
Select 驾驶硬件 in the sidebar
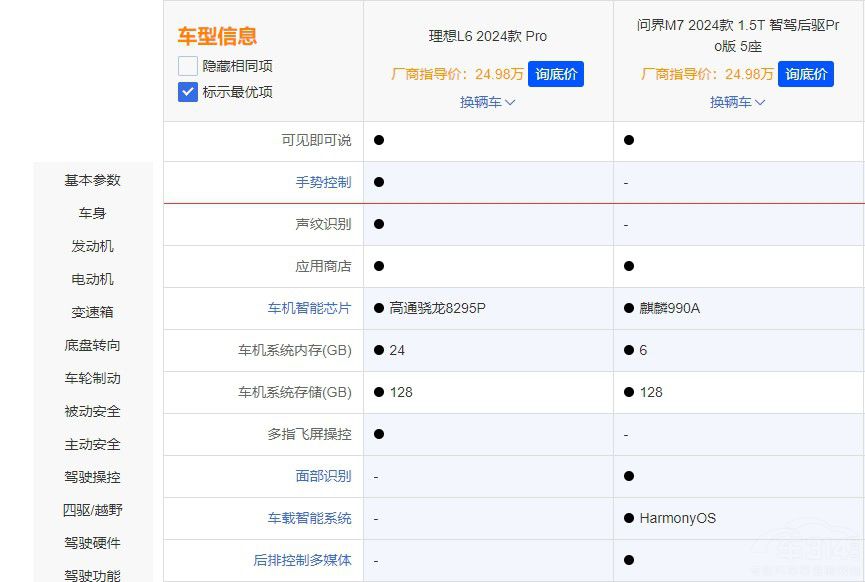click(93, 543)
